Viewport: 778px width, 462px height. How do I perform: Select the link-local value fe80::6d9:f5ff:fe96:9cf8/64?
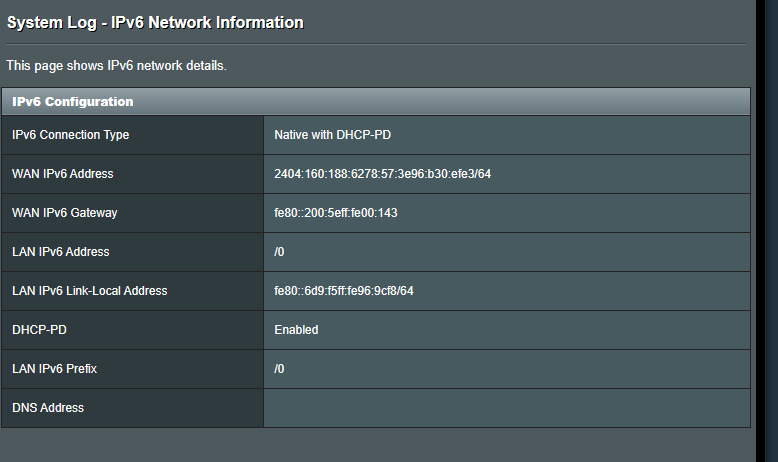click(344, 291)
